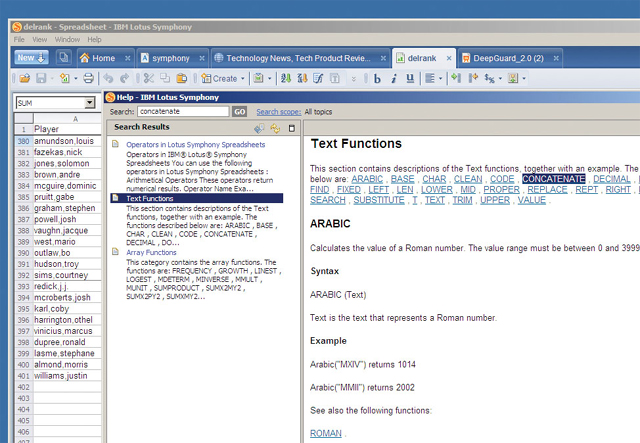Image resolution: width=640 pixels, height=443 pixels.
Task: Expand the export icon dropdown arrow
Action: click(76, 78)
